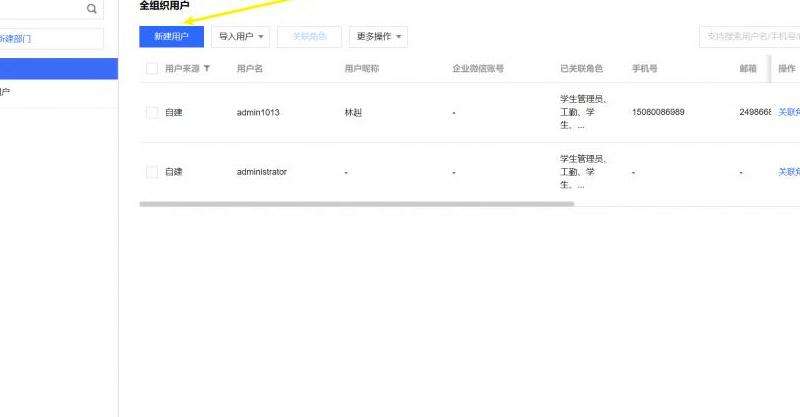
Task: Open the 更多操作 dropdown menu
Action: pyautogui.click(x=378, y=37)
